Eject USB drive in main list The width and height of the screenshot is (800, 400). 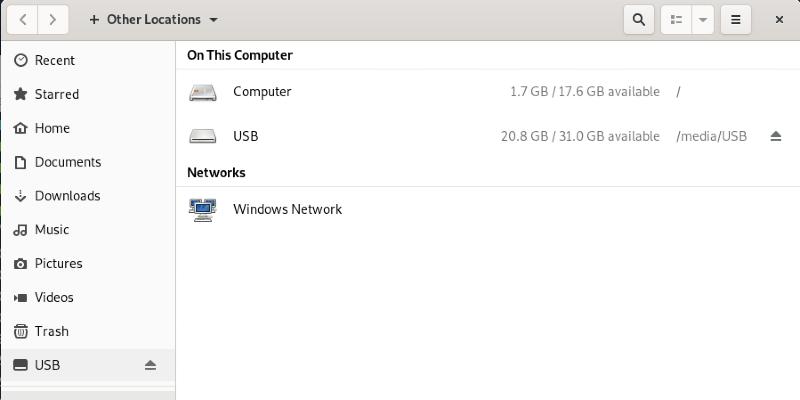[x=776, y=136]
